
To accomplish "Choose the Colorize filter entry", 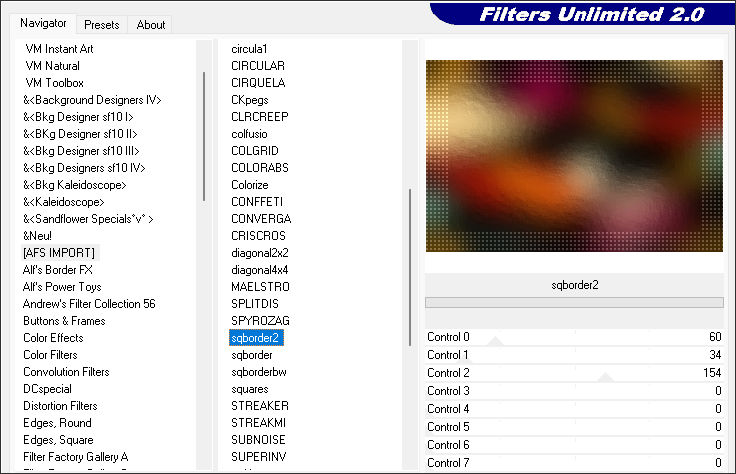I will coord(250,185).
